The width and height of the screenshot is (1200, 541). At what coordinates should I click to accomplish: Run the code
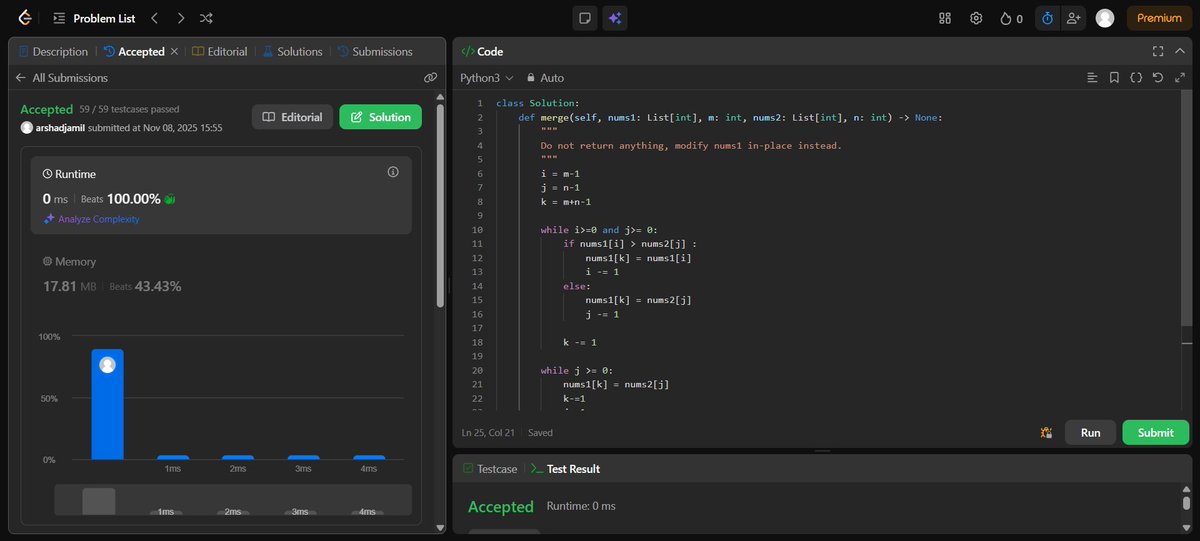point(1090,432)
